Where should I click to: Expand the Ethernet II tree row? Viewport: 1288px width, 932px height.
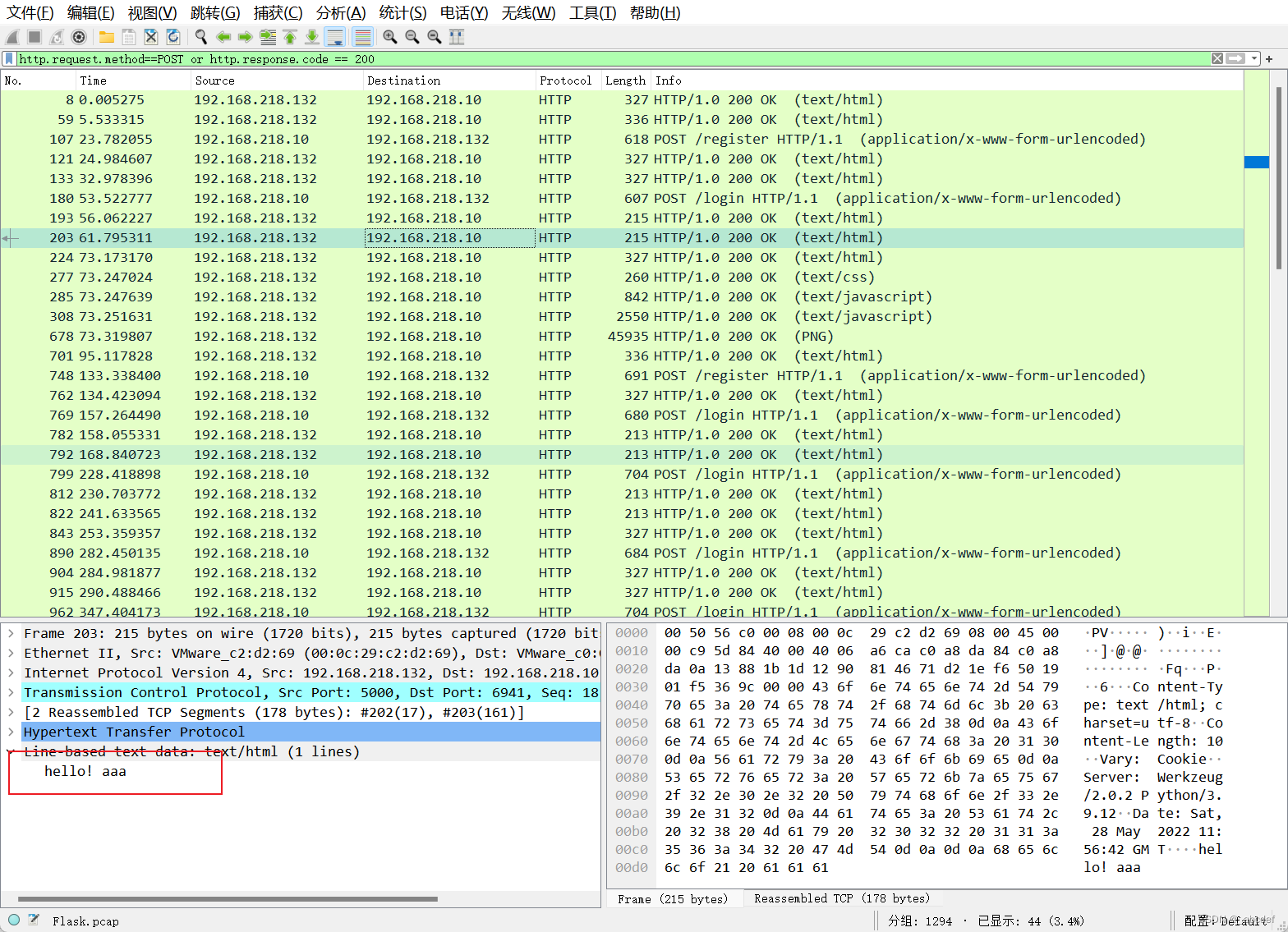(11, 653)
